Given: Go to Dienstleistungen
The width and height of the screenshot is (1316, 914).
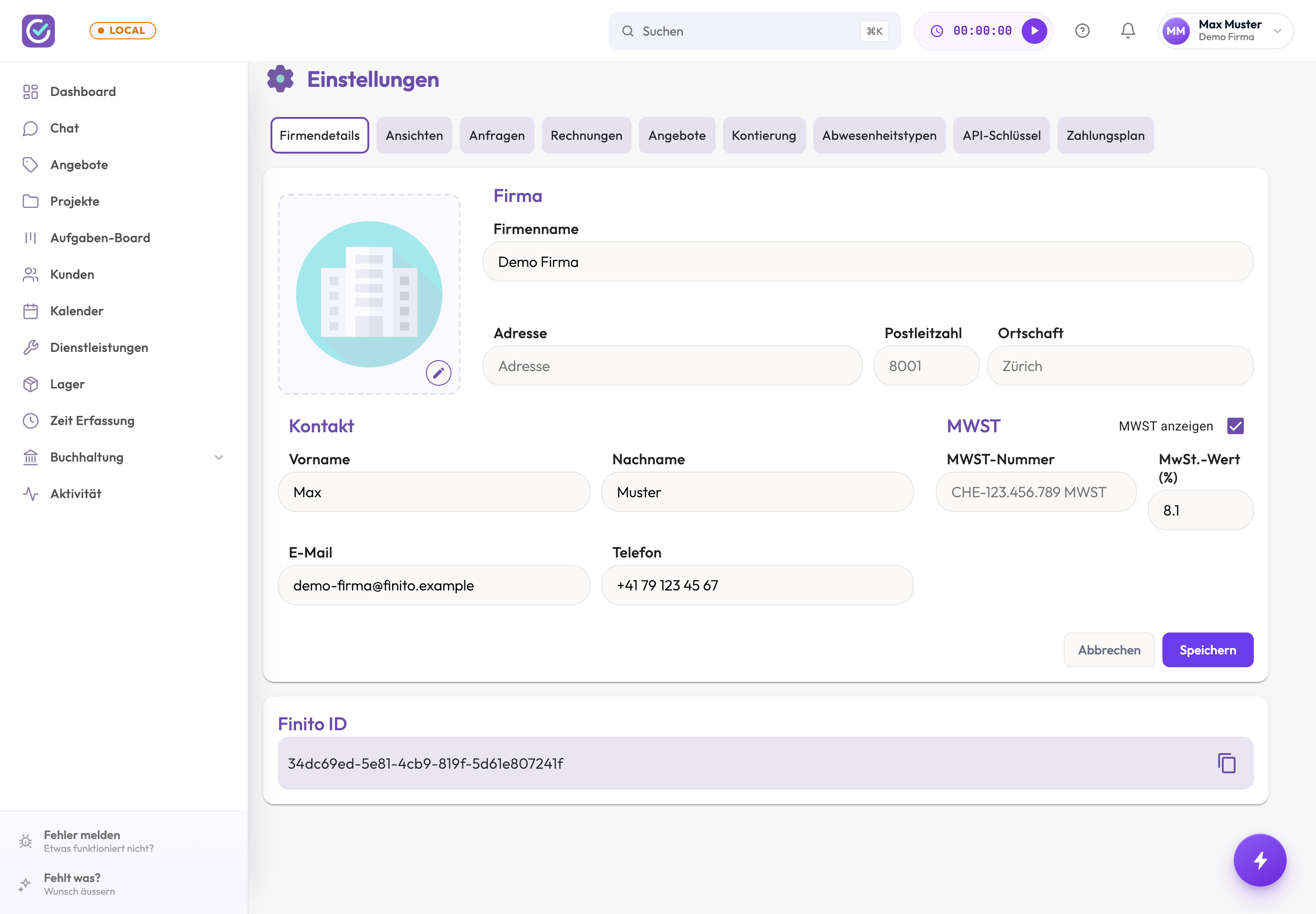Looking at the screenshot, I should pyautogui.click(x=99, y=348).
